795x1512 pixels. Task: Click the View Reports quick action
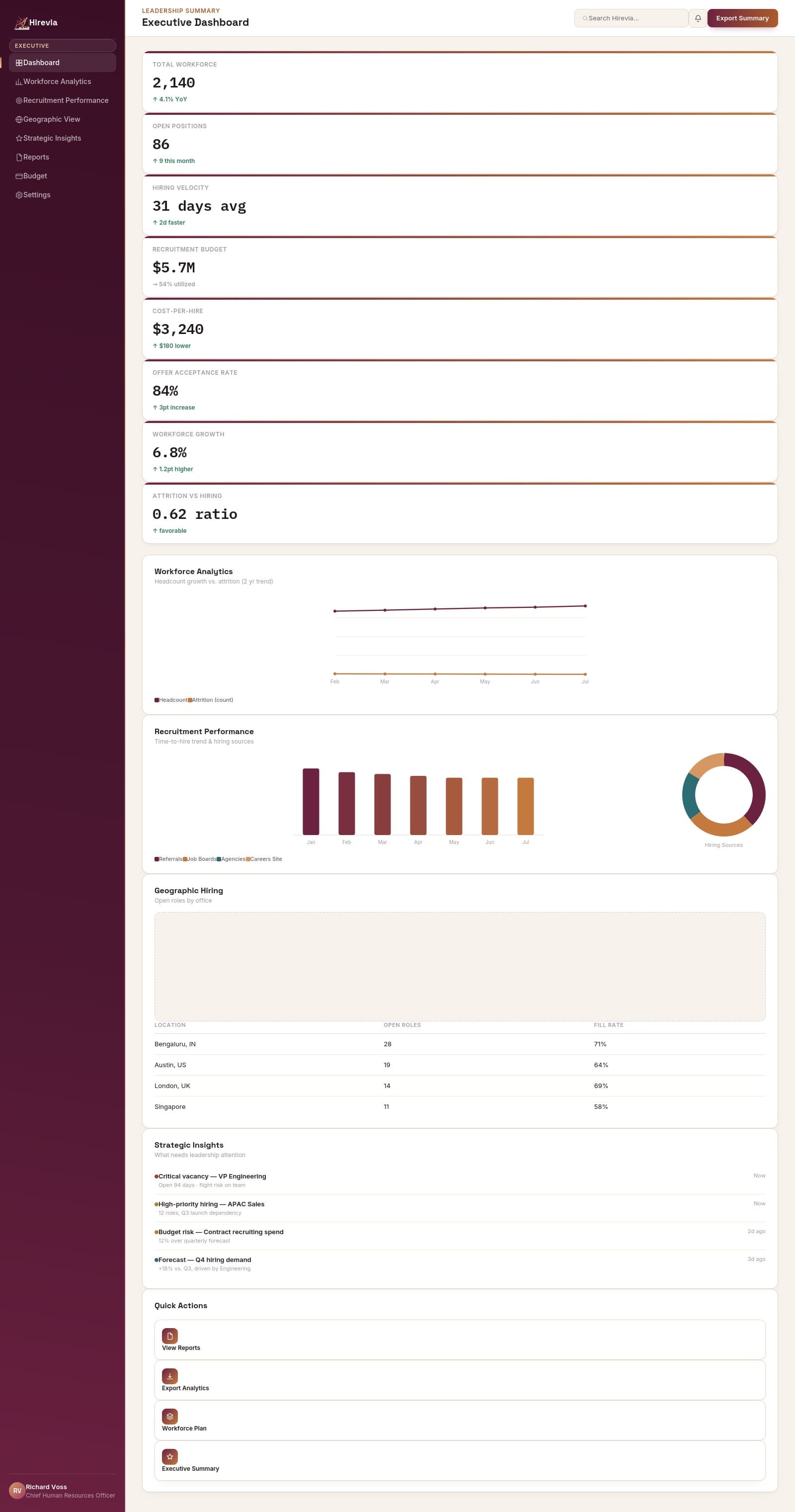[x=460, y=1340]
